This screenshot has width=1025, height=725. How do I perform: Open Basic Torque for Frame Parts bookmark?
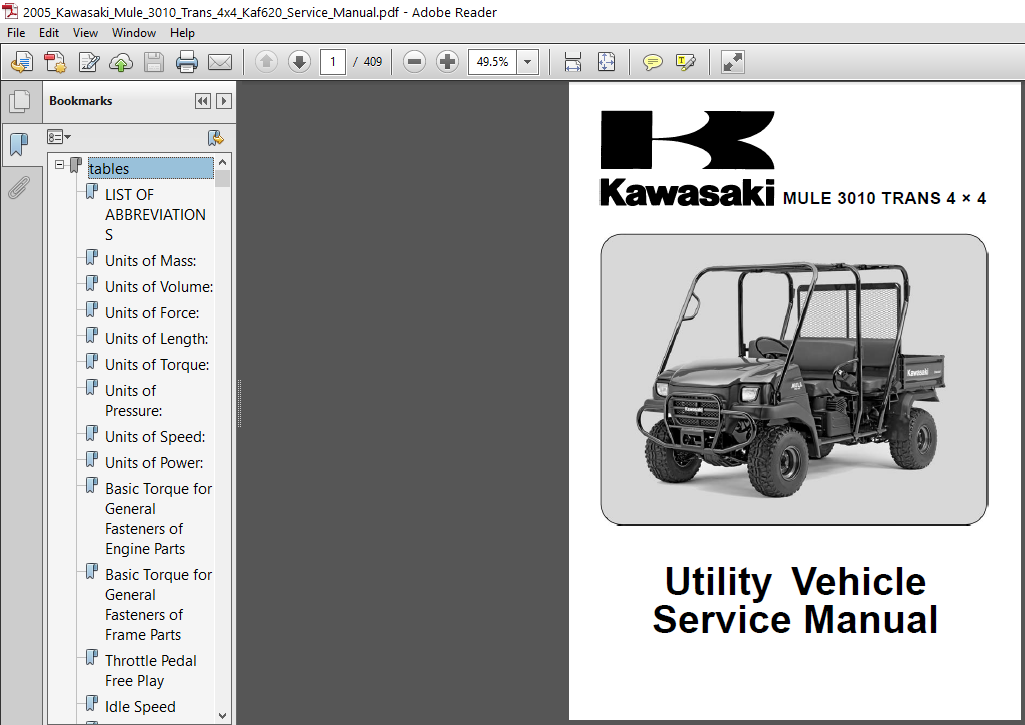click(x=158, y=605)
